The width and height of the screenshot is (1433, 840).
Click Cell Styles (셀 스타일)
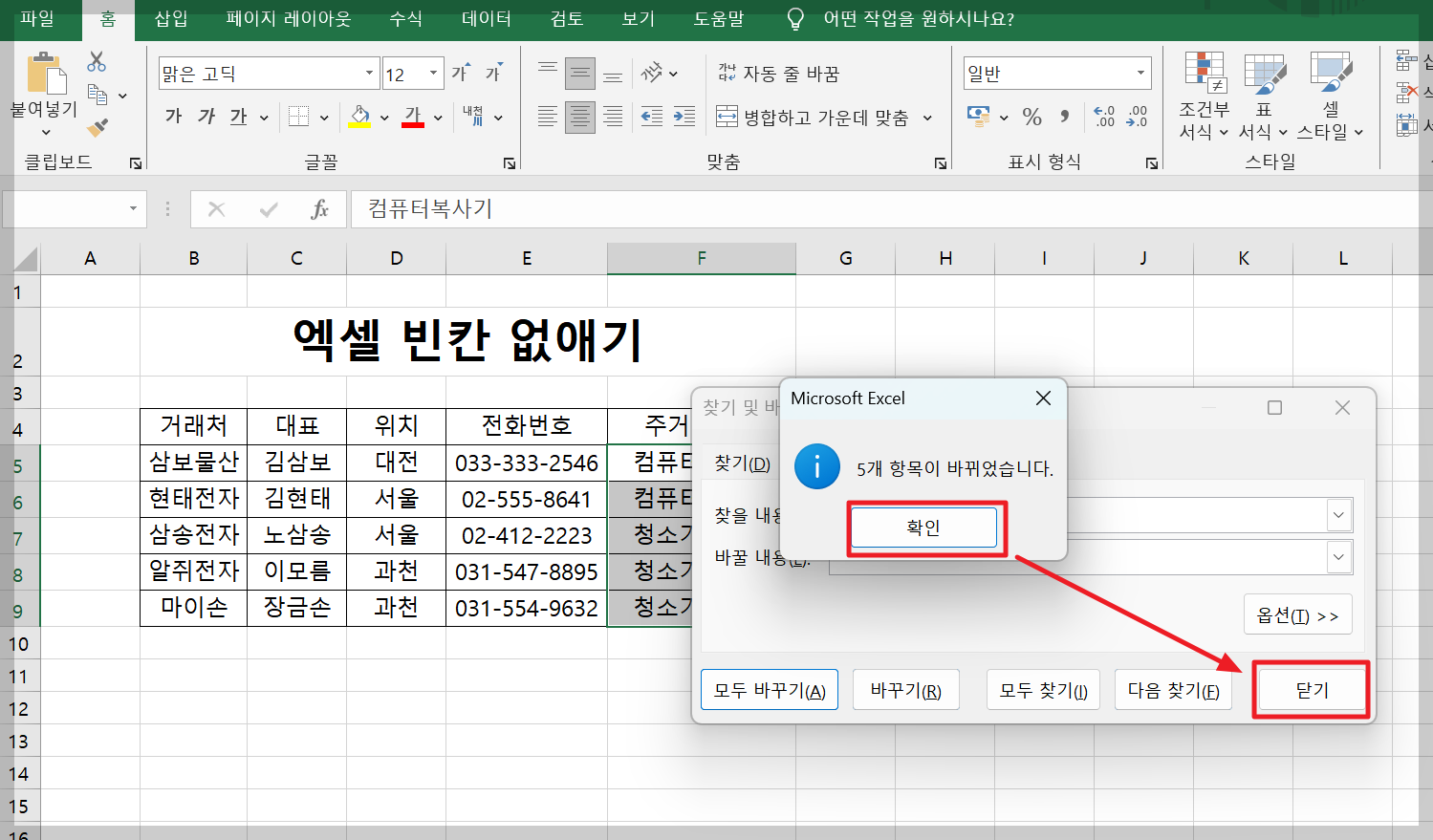[x=1332, y=96]
